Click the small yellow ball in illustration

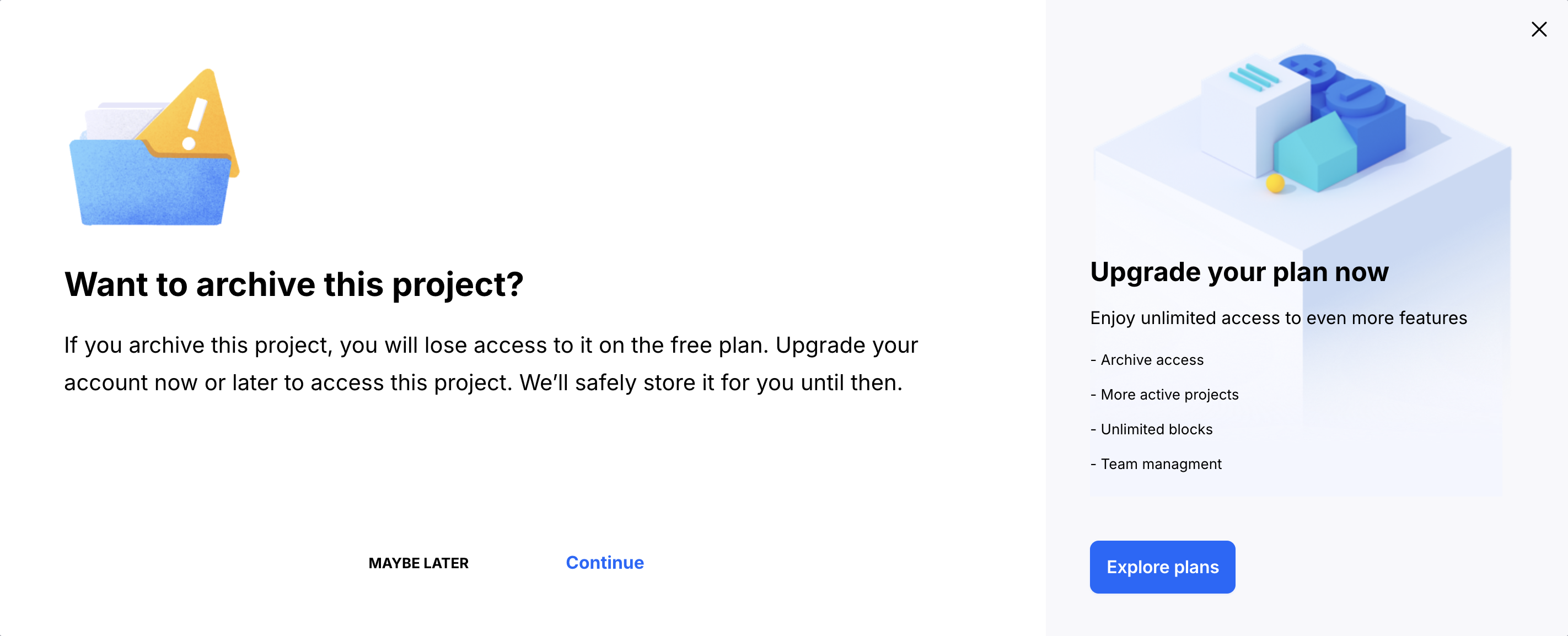click(x=1275, y=182)
